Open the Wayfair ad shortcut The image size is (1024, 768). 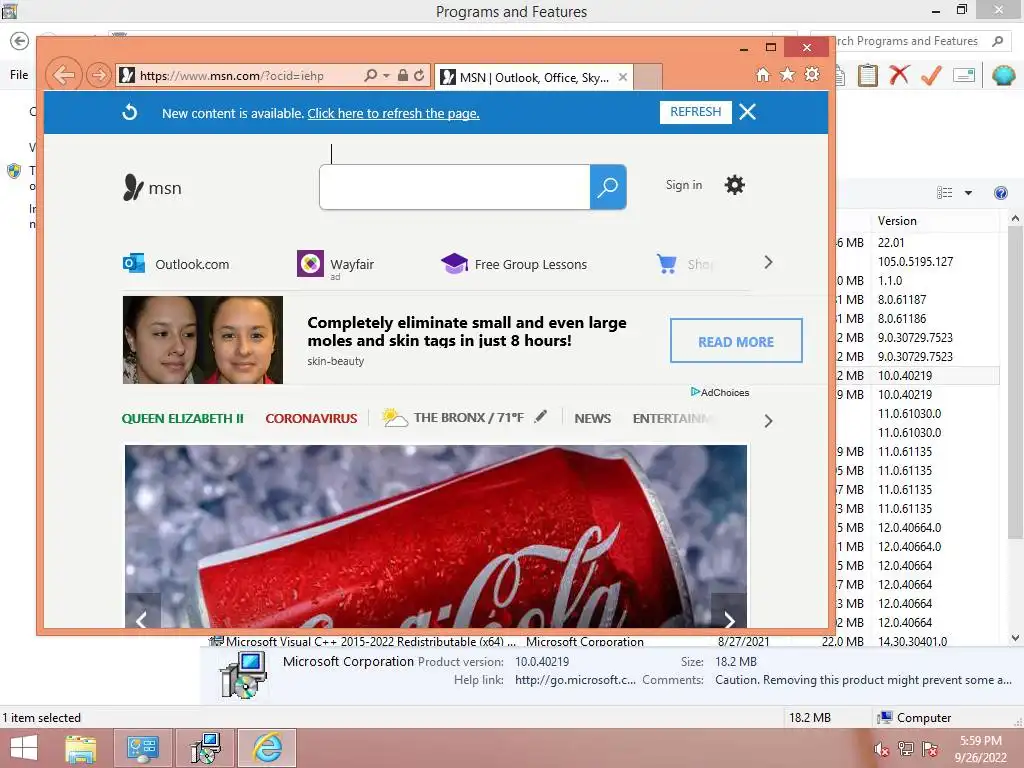coord(336,264)
